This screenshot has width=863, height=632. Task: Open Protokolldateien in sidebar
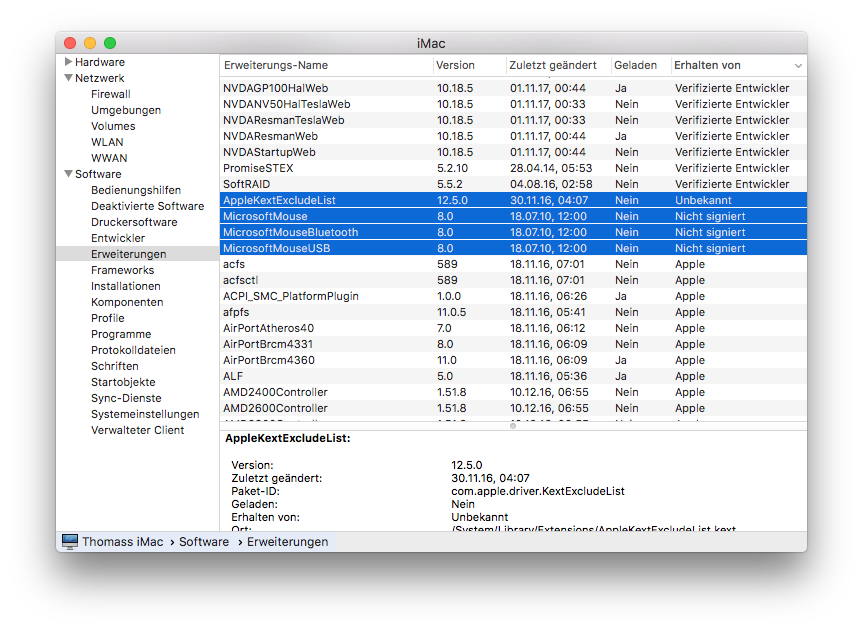coord(133,350)
